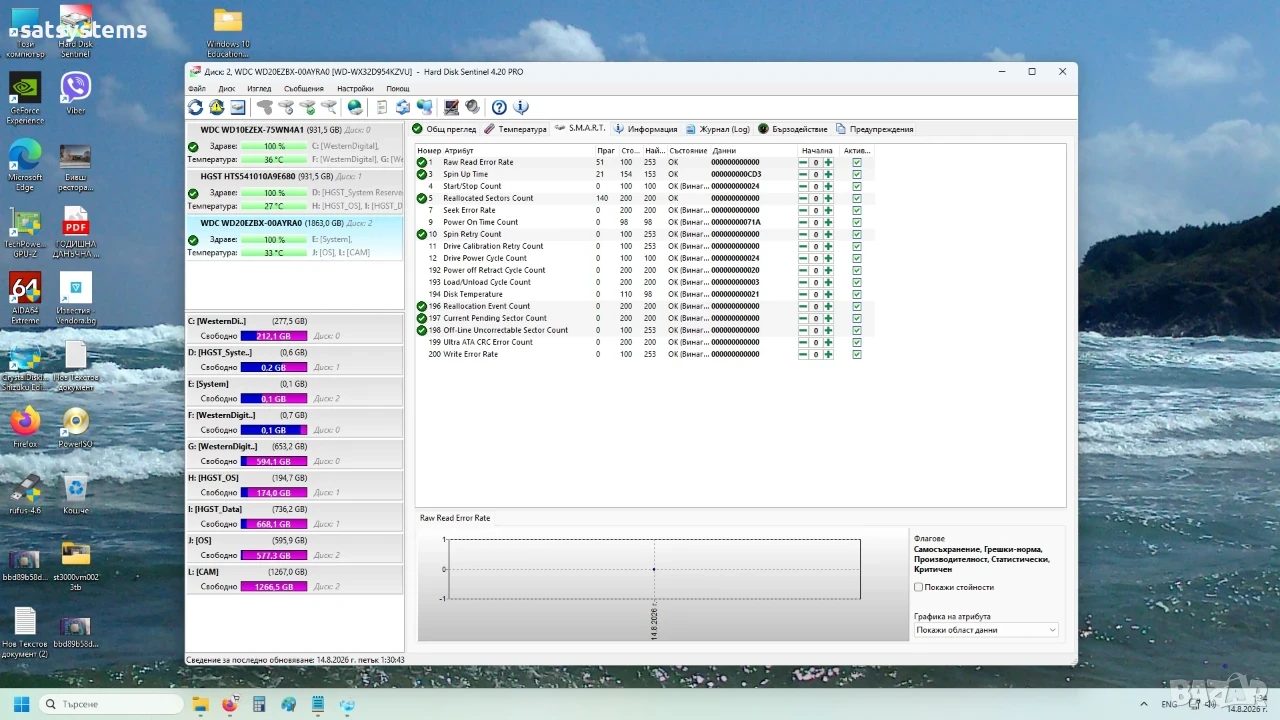
Task: Toggle the active checkbox for Start/Stop Count
Action: point(857,186)
